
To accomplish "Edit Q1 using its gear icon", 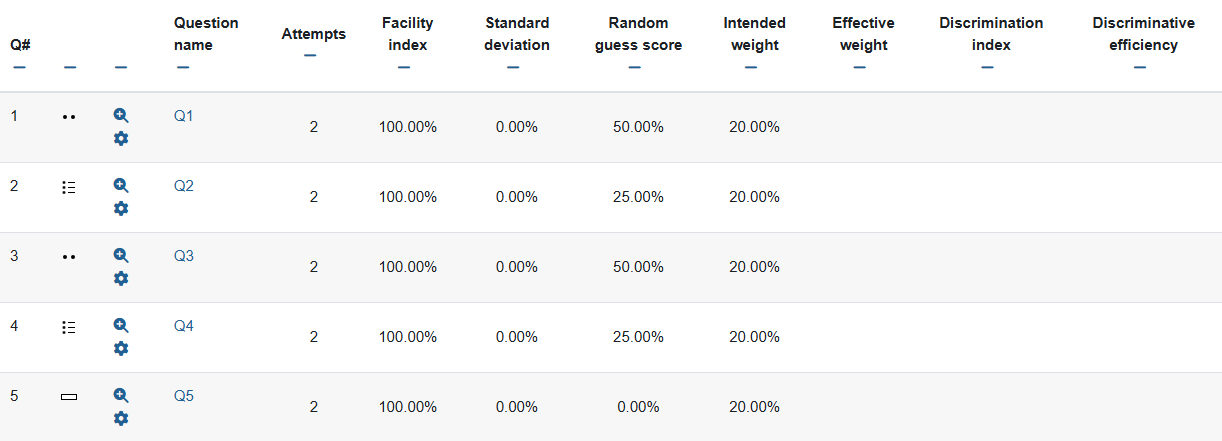I will (121, 139).
